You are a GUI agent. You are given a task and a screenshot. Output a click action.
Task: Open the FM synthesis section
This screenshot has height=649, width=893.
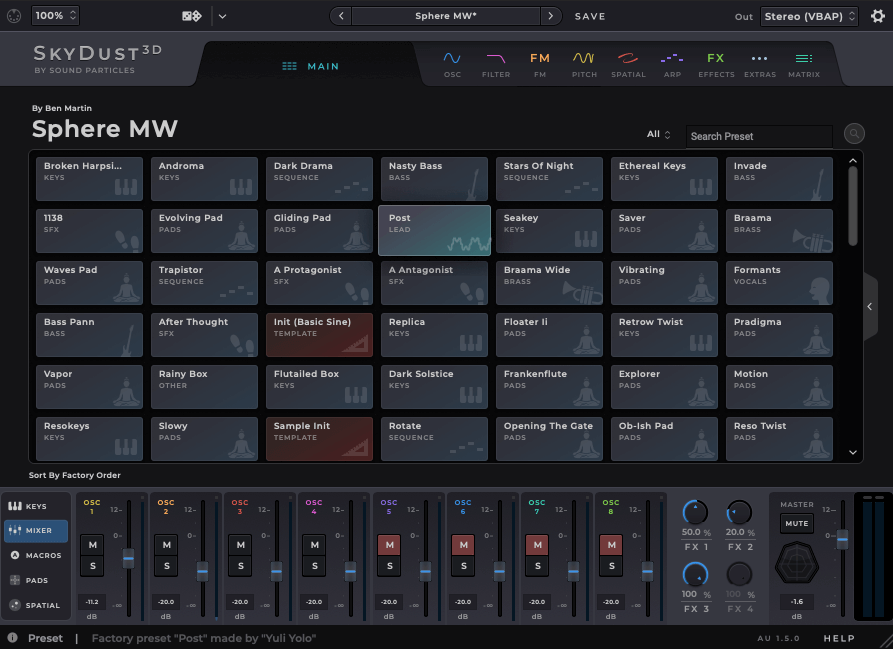pos(540,64)
